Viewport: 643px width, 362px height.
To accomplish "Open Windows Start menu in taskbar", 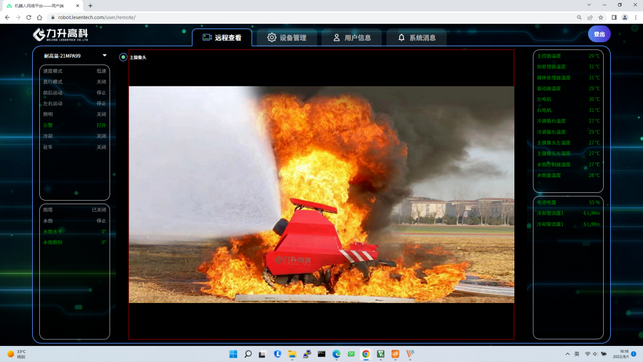I will (233, 354).
